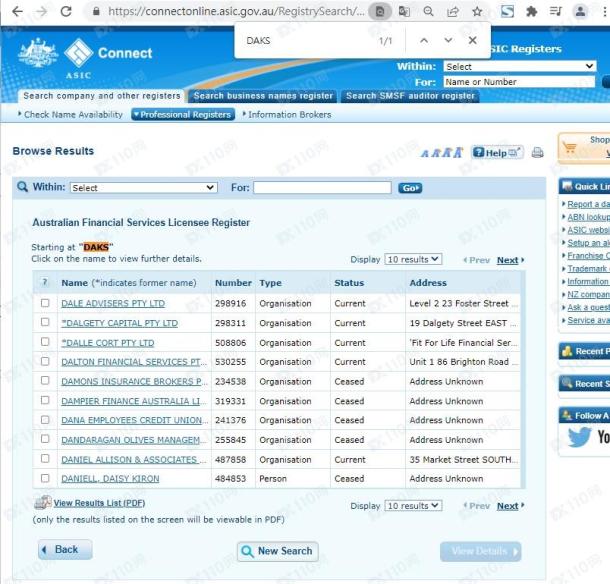Open the Search SMSF auditor register tab
The image size is (610, 584).
(410, 96)
